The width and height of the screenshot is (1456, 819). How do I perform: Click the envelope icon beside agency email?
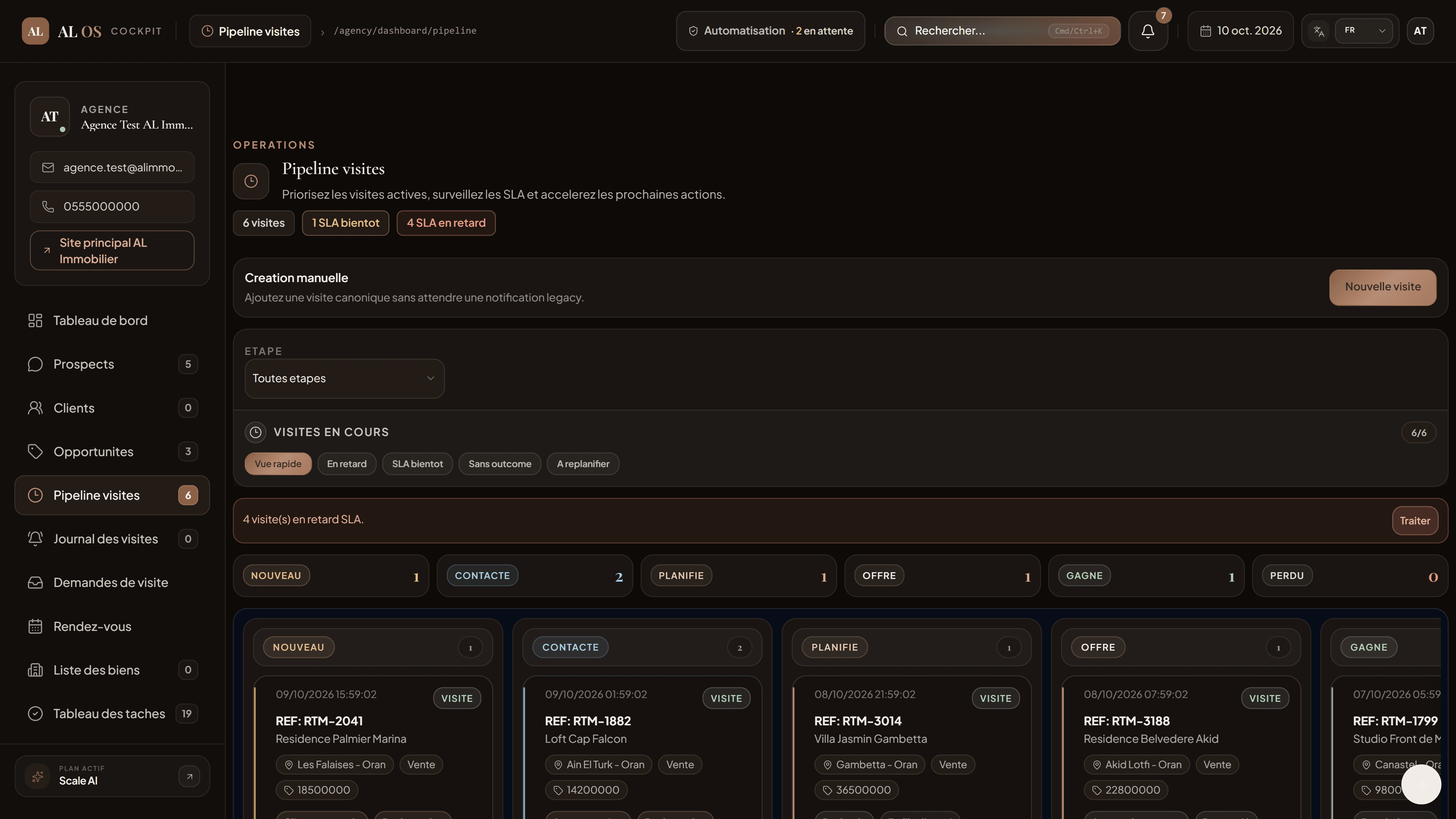click(x=48, y=168)
